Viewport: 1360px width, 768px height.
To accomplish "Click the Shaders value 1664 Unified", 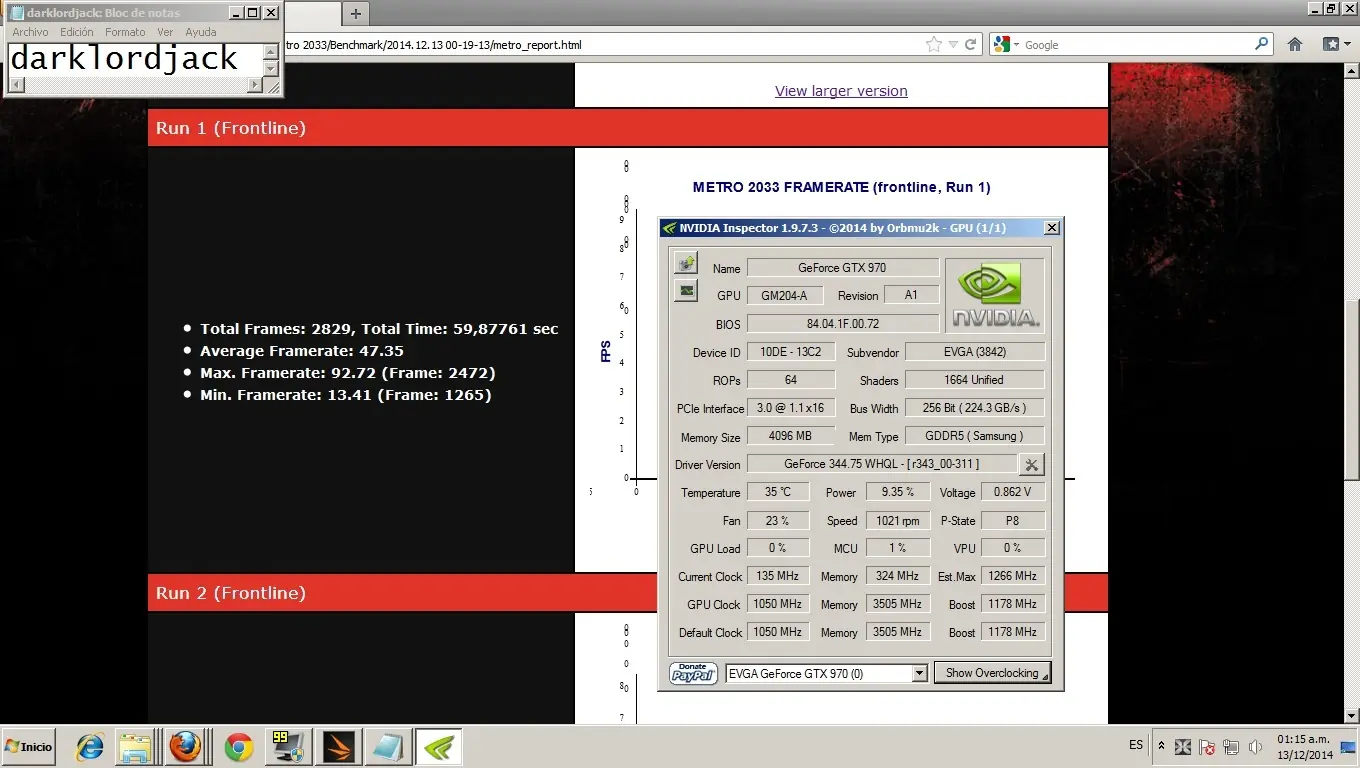I will coord(975,380).
